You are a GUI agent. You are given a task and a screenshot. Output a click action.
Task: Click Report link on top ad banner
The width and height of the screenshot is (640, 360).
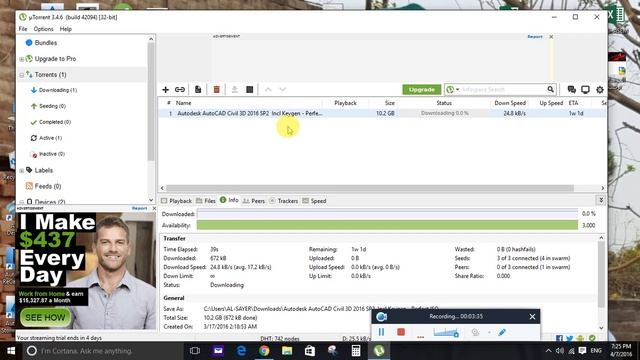coord(535,37)
